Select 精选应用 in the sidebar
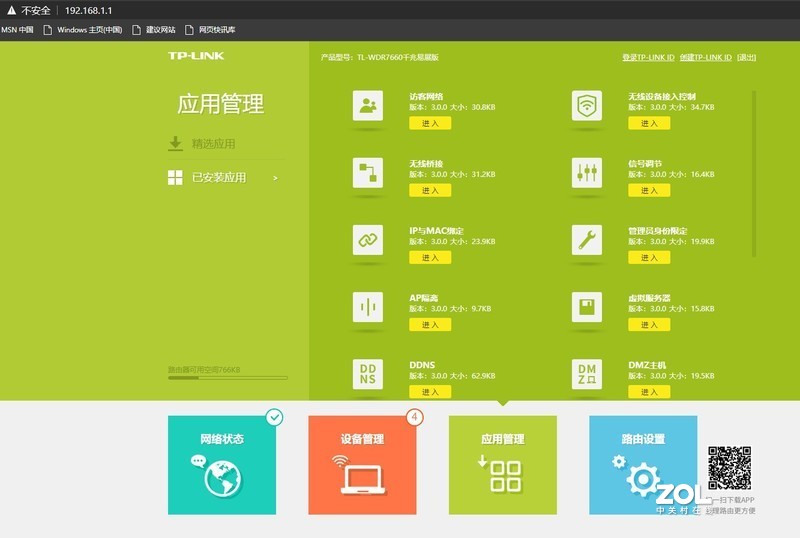This screenshot has width=800, height=538. pyautogui.click(x=213, y=144)
